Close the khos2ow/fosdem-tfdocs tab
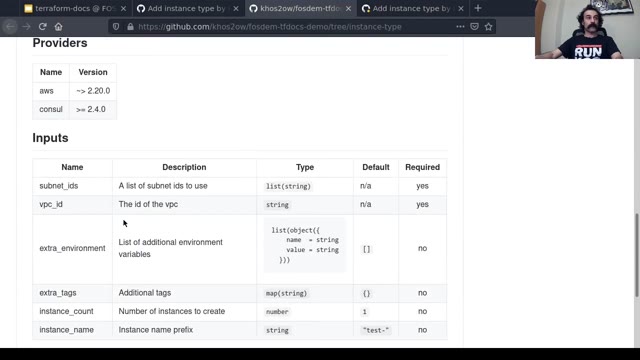Viewport: 640px width, 360px height. [348, 8]
